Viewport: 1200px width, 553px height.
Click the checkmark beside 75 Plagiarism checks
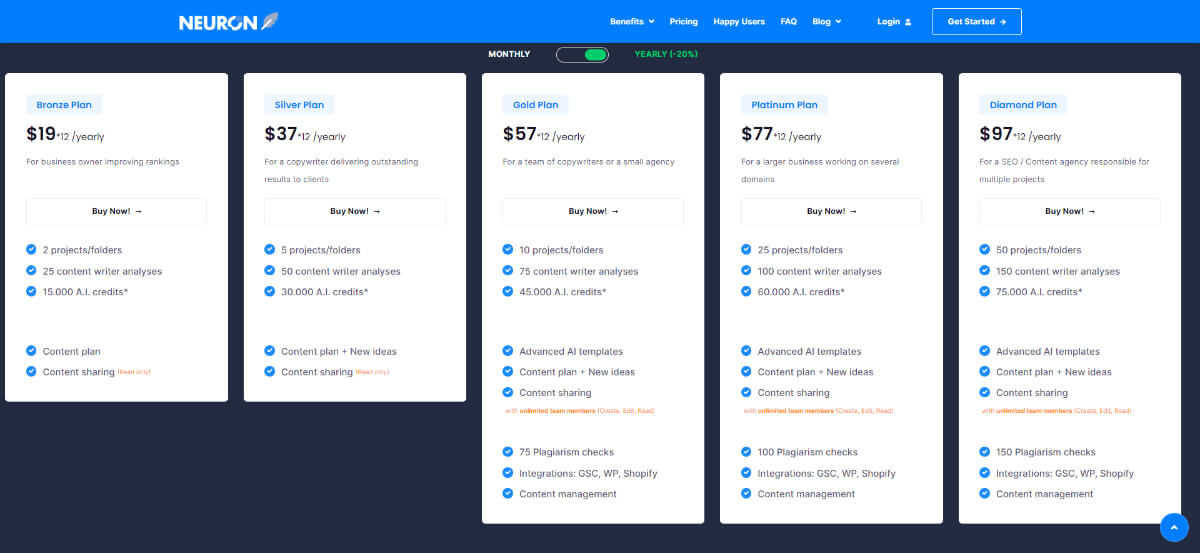coord(508,452)
